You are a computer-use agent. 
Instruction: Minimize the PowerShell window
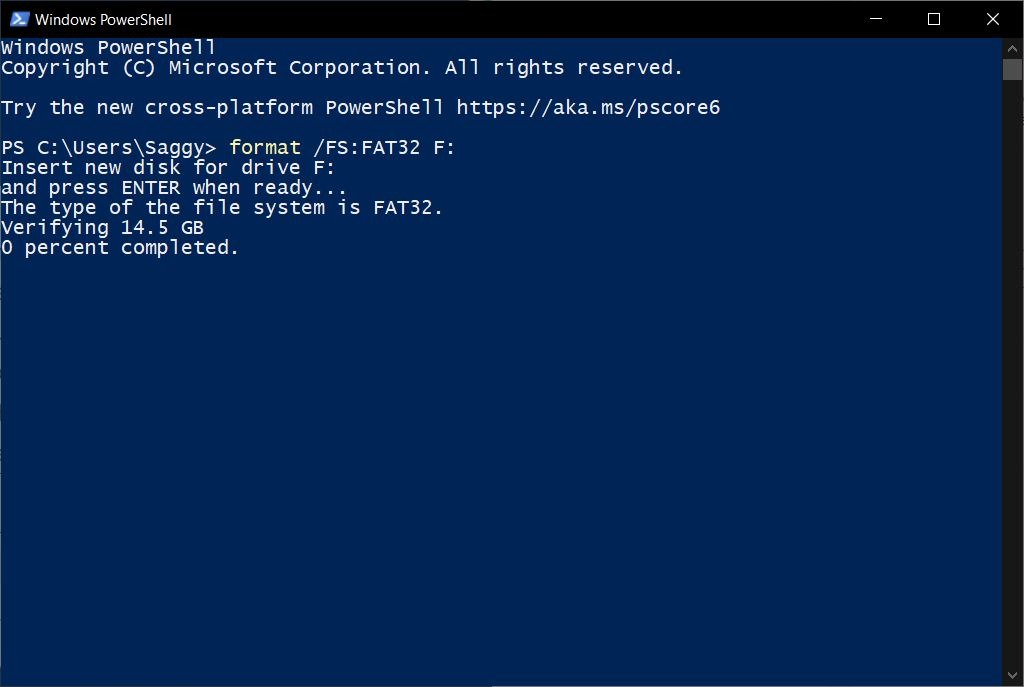(874, 19)
